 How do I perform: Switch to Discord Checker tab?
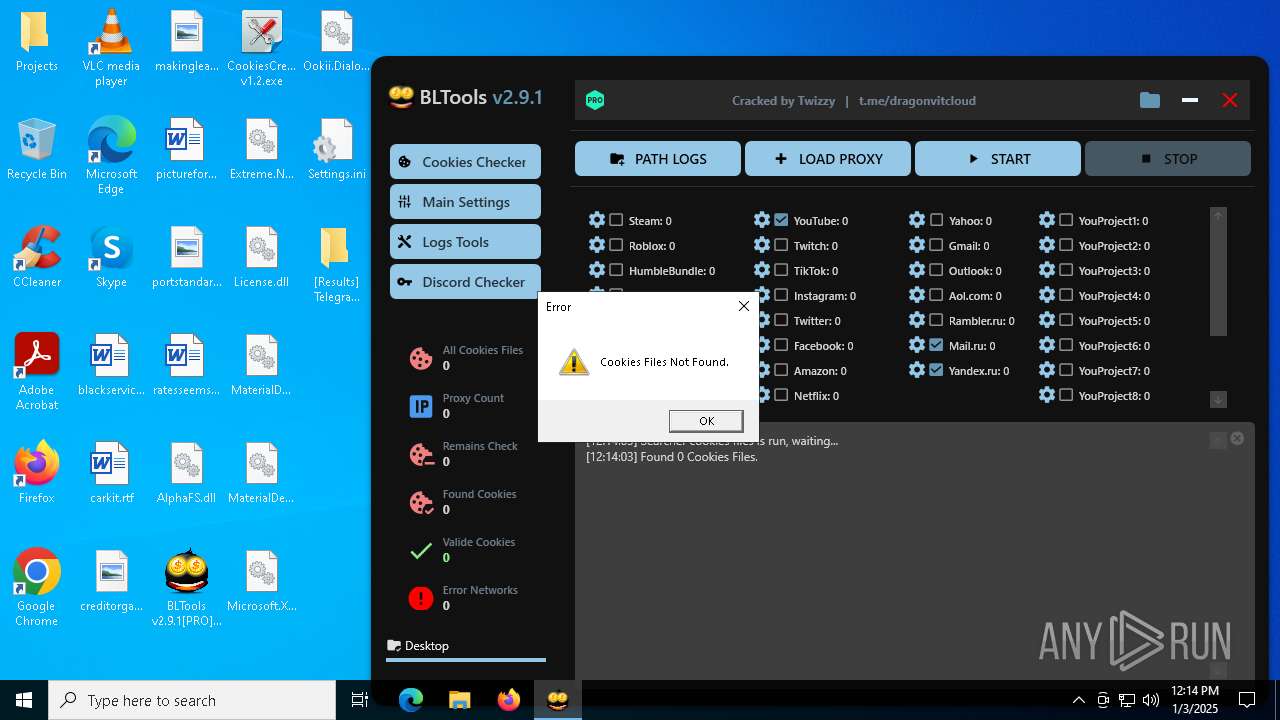tap(465, 282)
